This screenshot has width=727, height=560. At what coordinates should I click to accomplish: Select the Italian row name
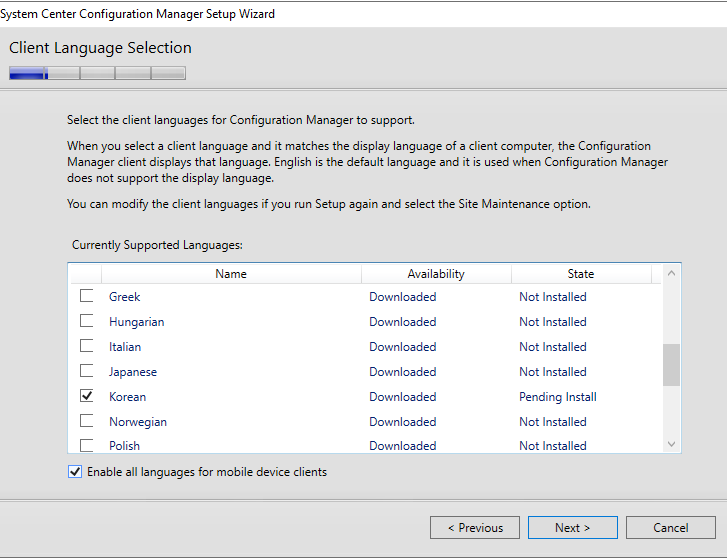point(125,347)
